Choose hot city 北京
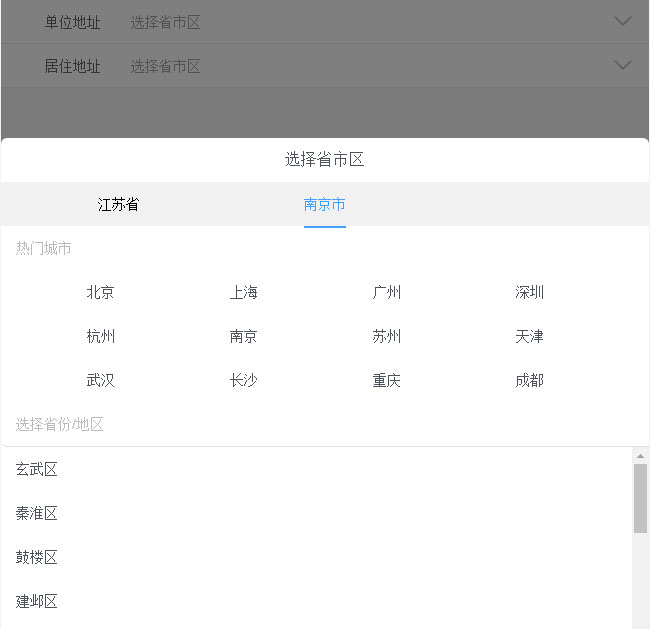650x629 pixels. [x=100, y=292]
